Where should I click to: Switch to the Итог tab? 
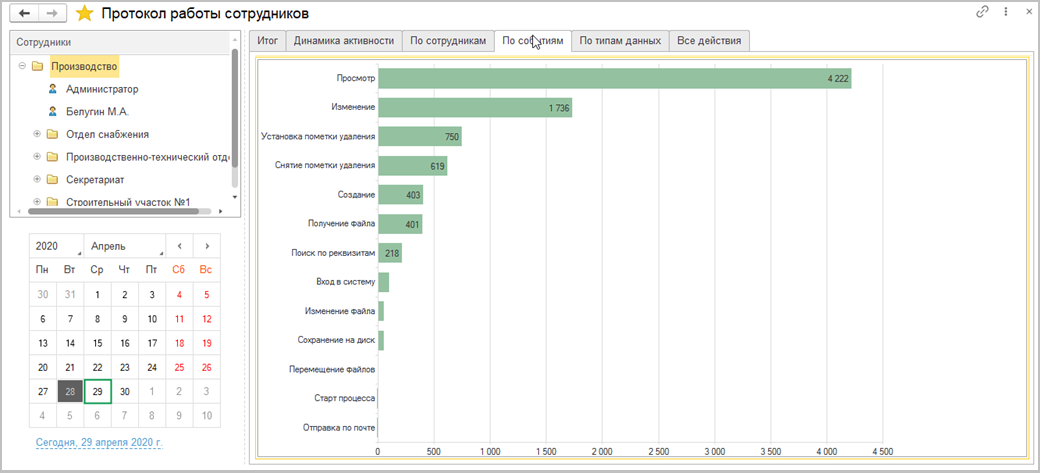click(x=267, y=40)
